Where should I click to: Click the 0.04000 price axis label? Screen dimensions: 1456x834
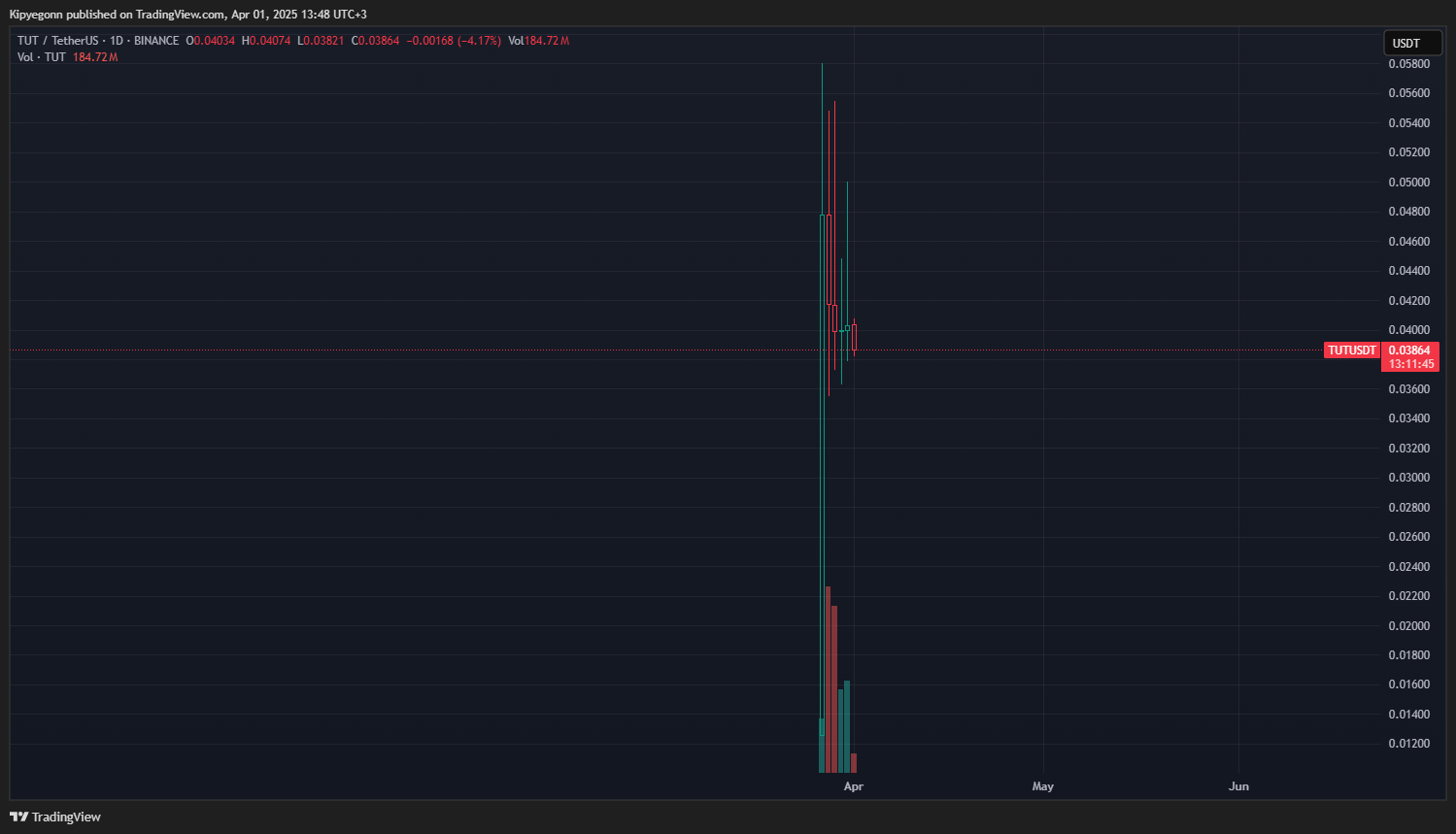1408,330
